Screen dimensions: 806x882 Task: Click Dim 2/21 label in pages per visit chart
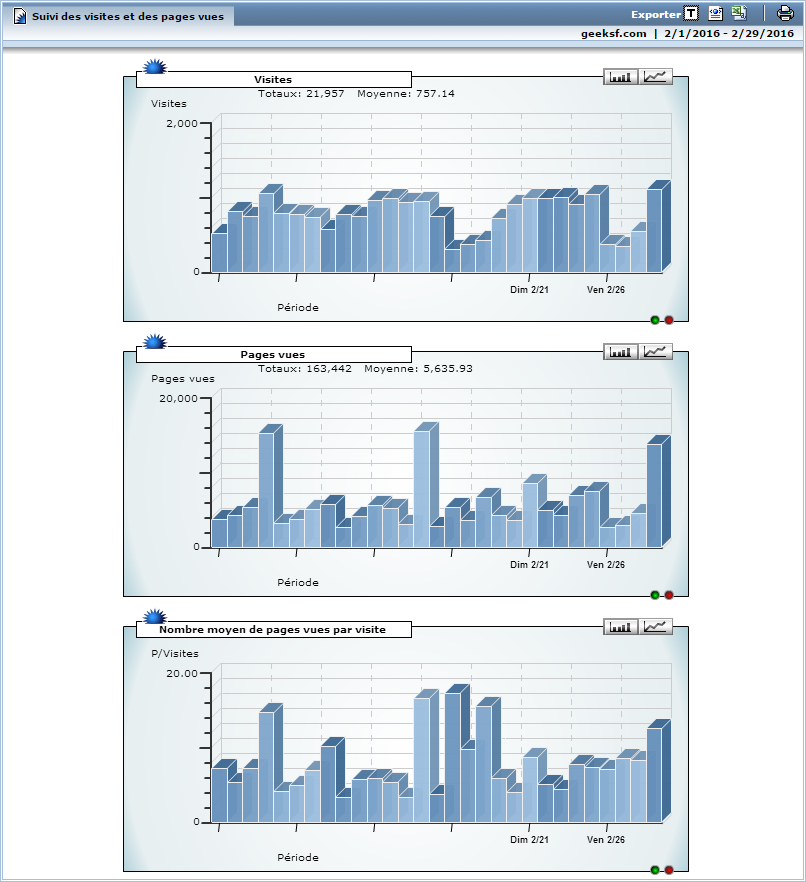point(529,839)
